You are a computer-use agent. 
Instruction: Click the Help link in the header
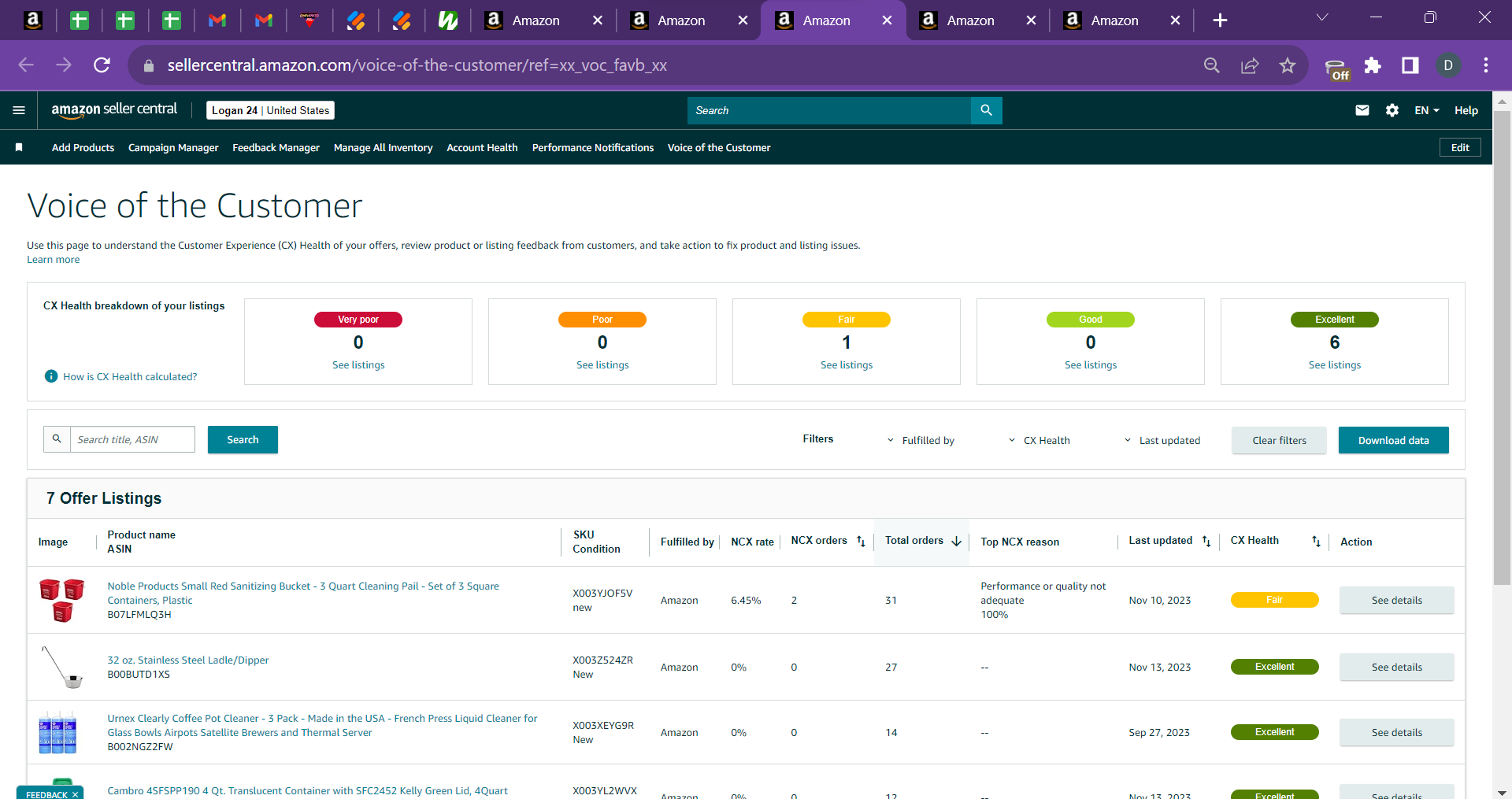click(x=1466, y=110)
